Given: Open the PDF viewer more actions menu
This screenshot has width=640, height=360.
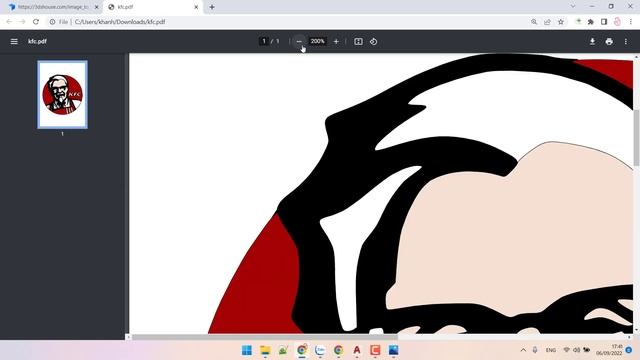Looking at the screenshot, I should click(x=626, y=41).
